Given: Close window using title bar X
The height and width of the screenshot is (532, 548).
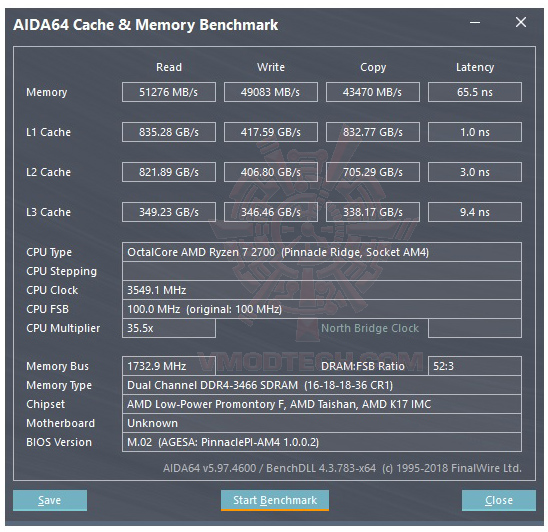Looking at the screenshot, I should (521, 22).
